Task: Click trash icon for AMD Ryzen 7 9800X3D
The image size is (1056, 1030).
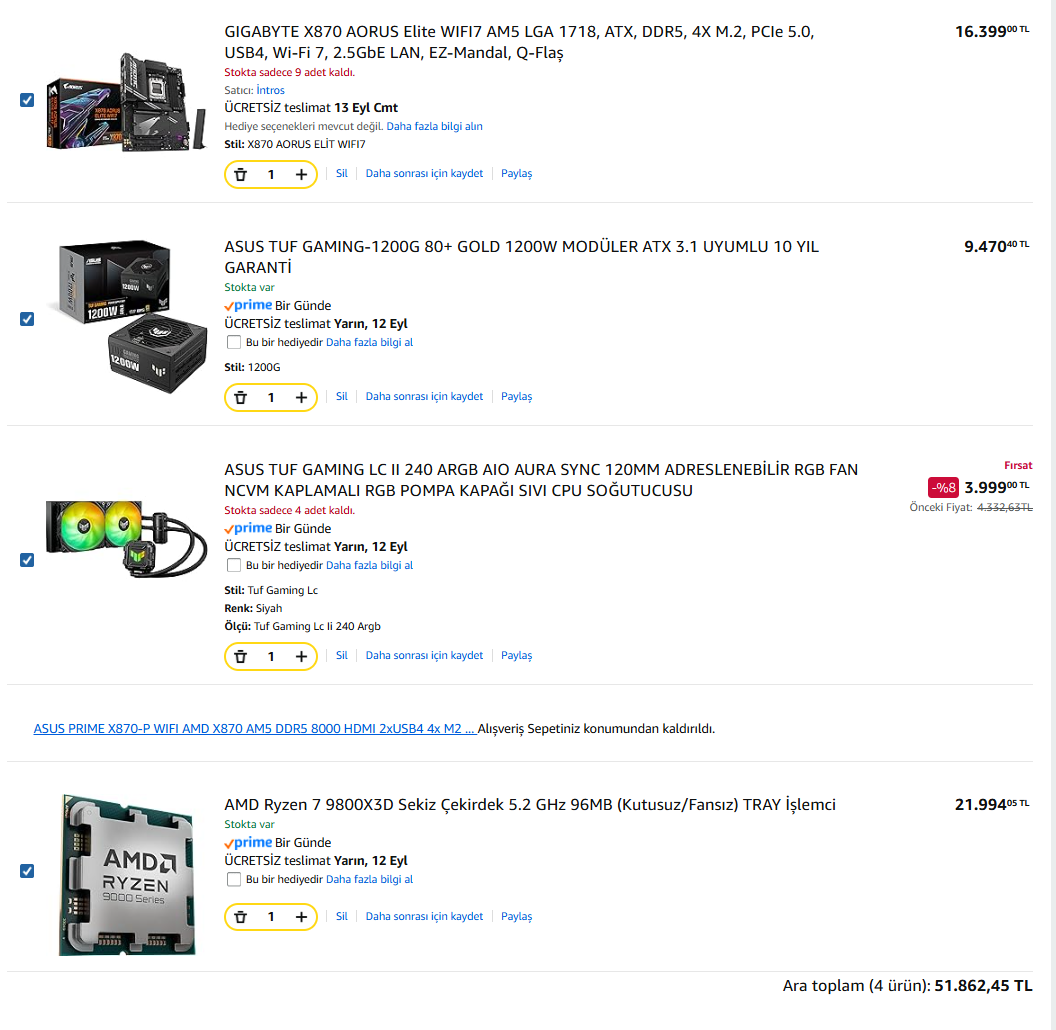Action: click(240, 917)
